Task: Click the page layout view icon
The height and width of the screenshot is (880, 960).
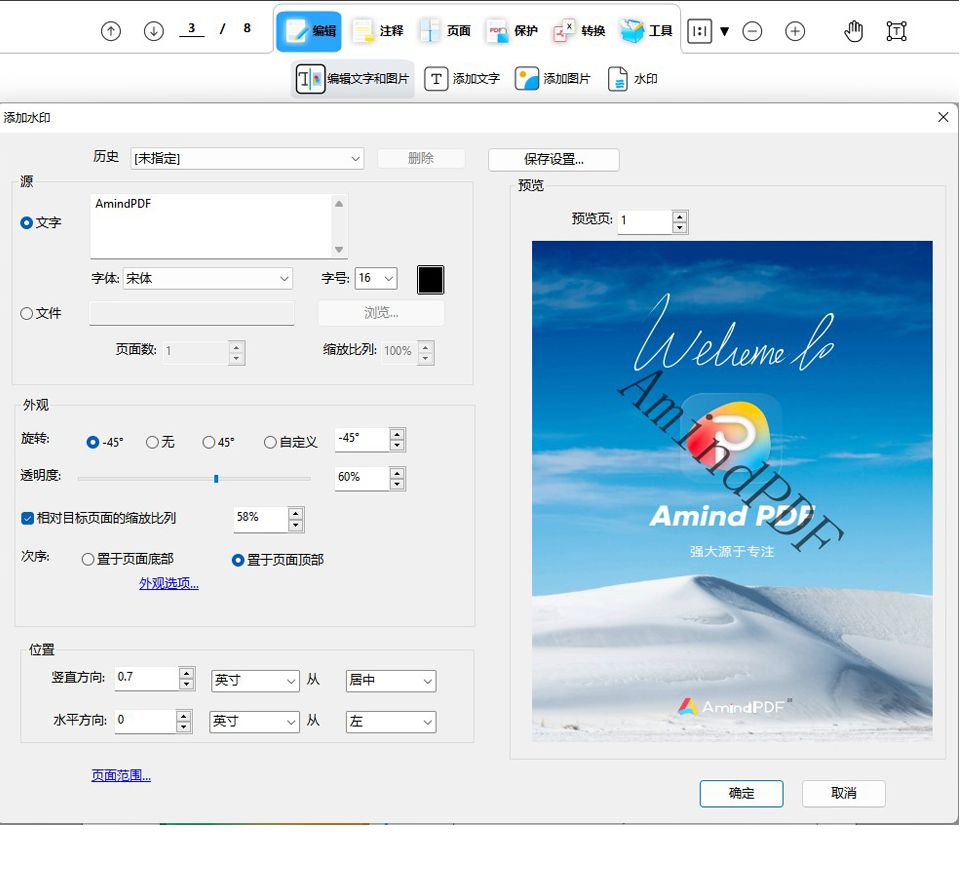Action: (x=699, y=31)
